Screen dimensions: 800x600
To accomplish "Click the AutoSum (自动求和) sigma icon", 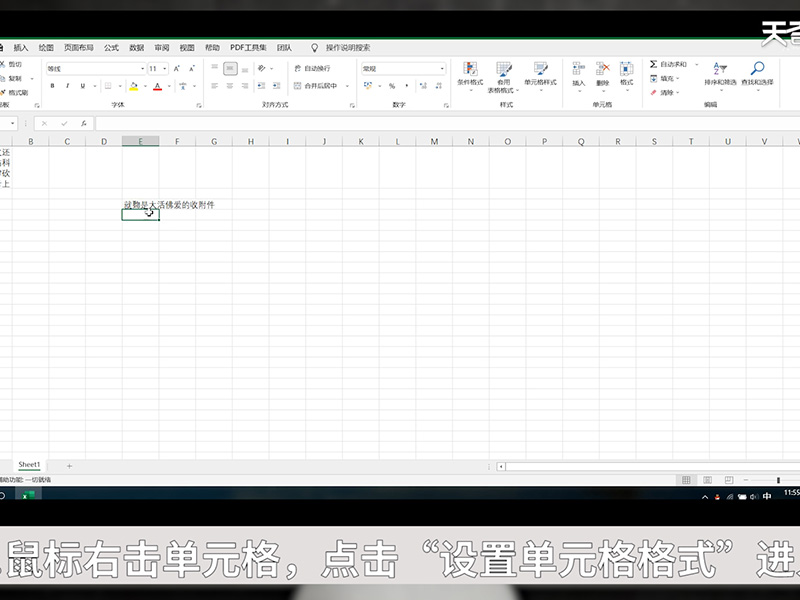I will click(x=653, y=64).
